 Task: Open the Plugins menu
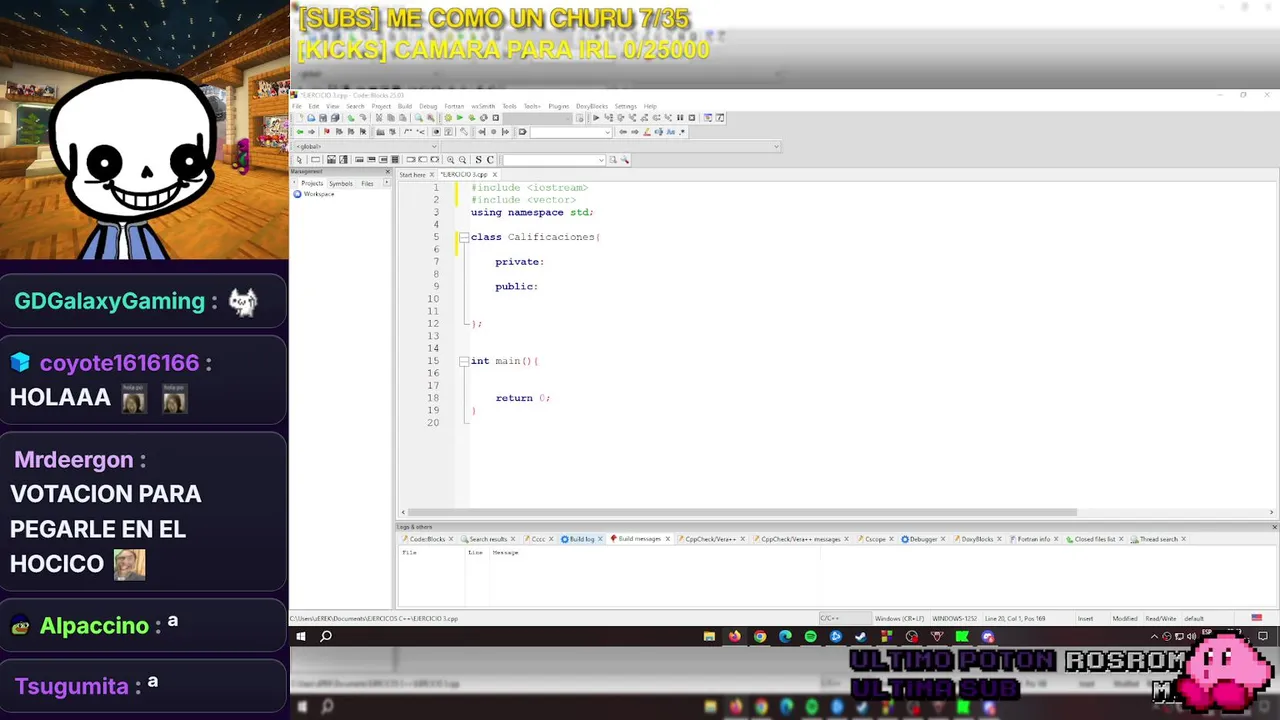tap(559, 106)
